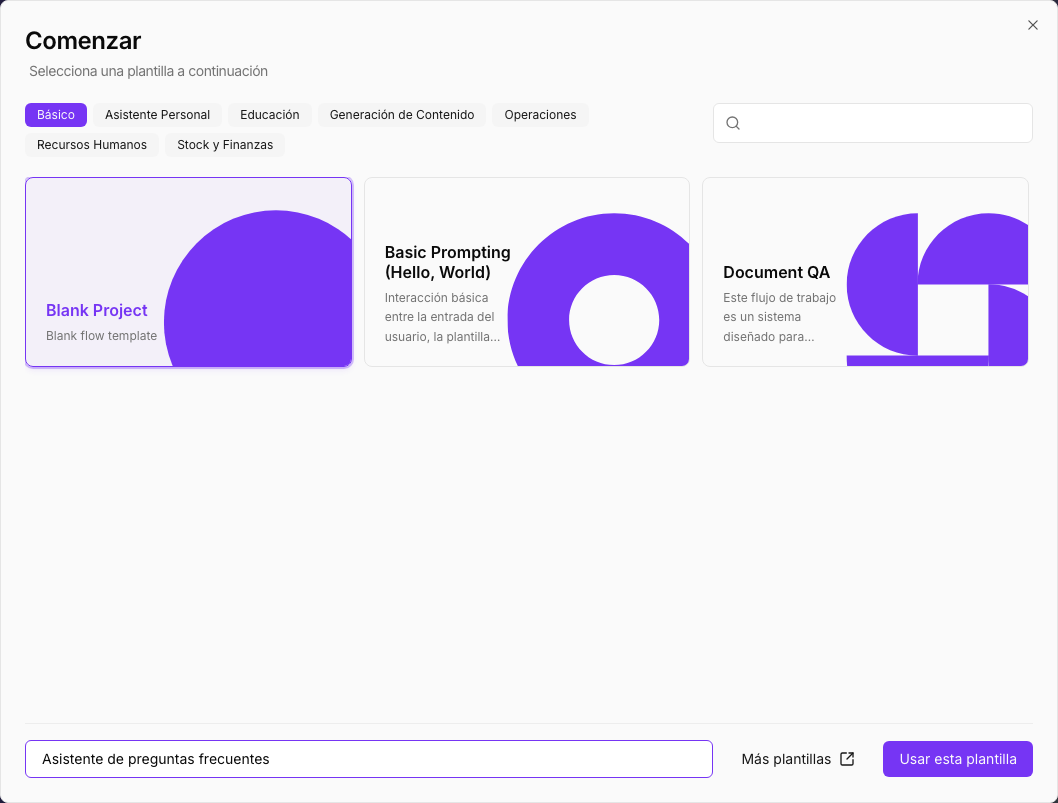
Task: Switch to Asistente Personal category
Action: [157, 115]
